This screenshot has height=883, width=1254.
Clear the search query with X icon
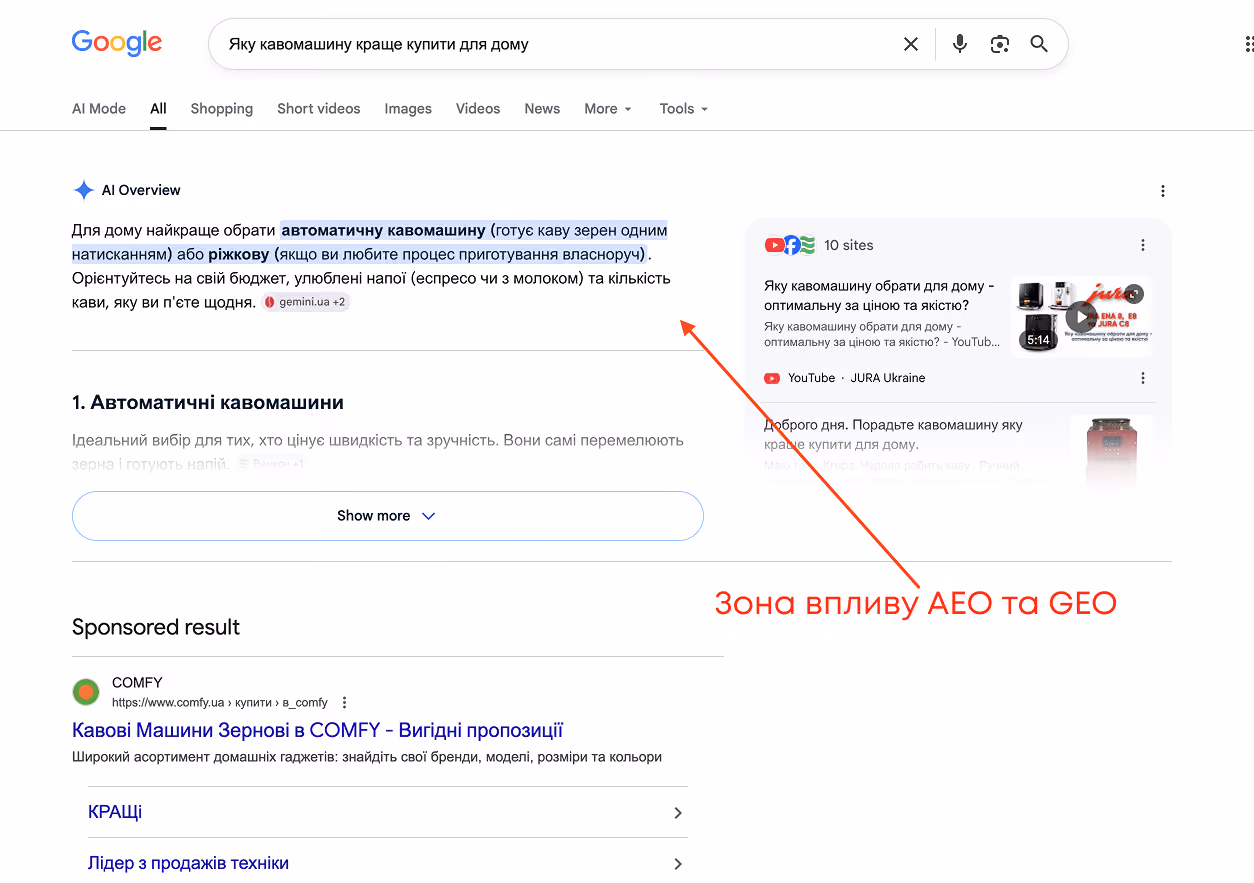coord(911,44)
